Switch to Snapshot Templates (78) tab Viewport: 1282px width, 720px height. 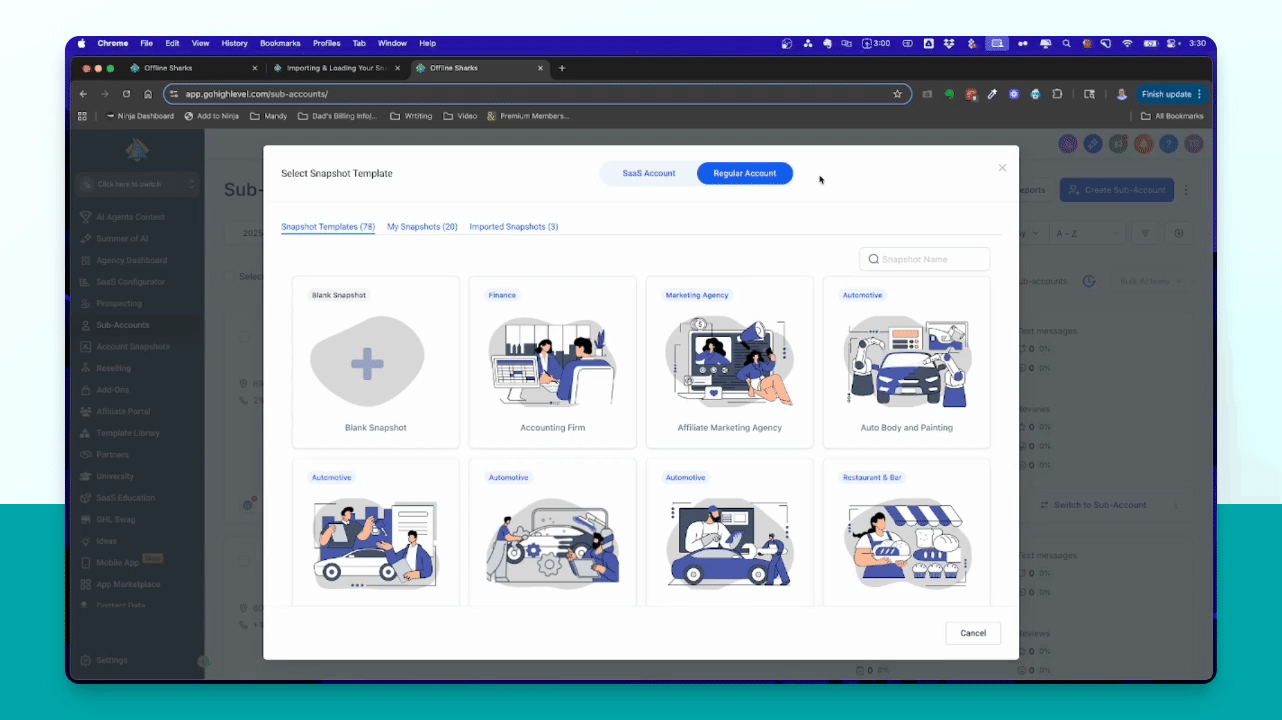point(327,227)
